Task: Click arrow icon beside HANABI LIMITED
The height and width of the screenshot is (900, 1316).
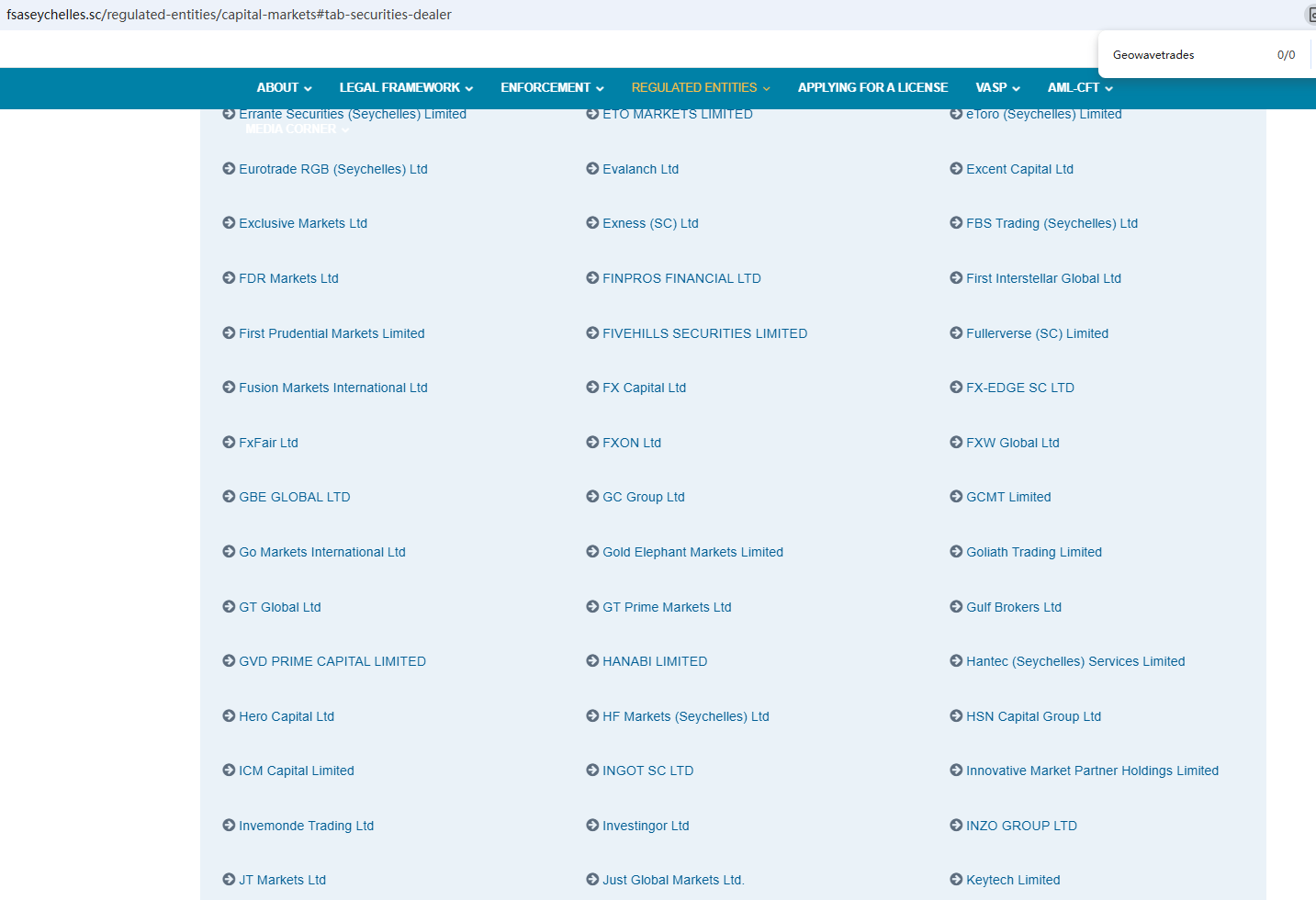Action: tap(592, 661)
